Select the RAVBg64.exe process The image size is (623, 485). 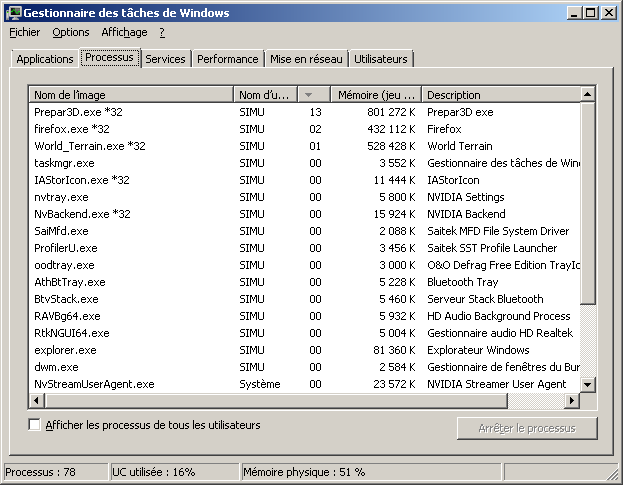pyautogui.click(x=305, y=316)
